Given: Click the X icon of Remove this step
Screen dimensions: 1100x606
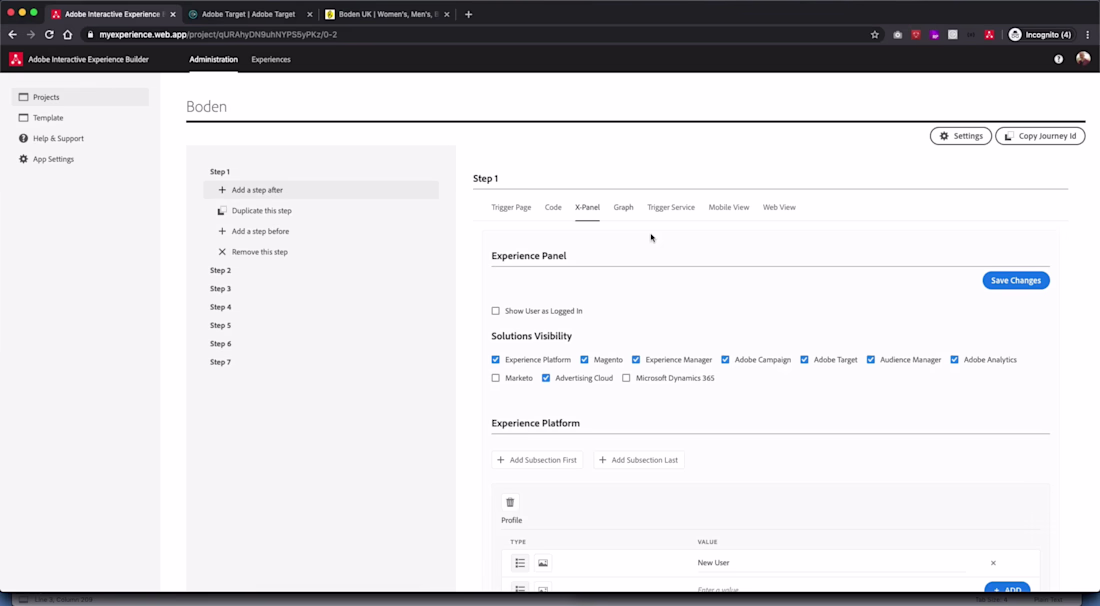Looking at the screenshot, I should (x=222, y=252).
